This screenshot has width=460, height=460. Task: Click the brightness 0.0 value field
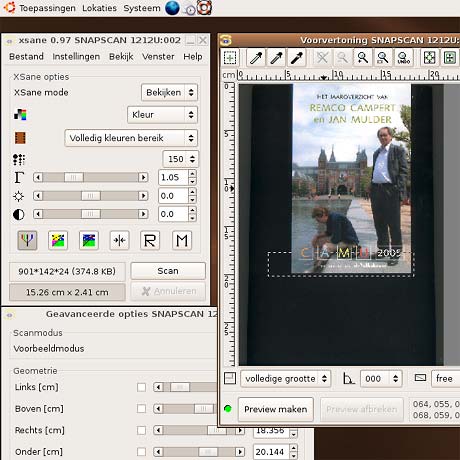point(173,196)
